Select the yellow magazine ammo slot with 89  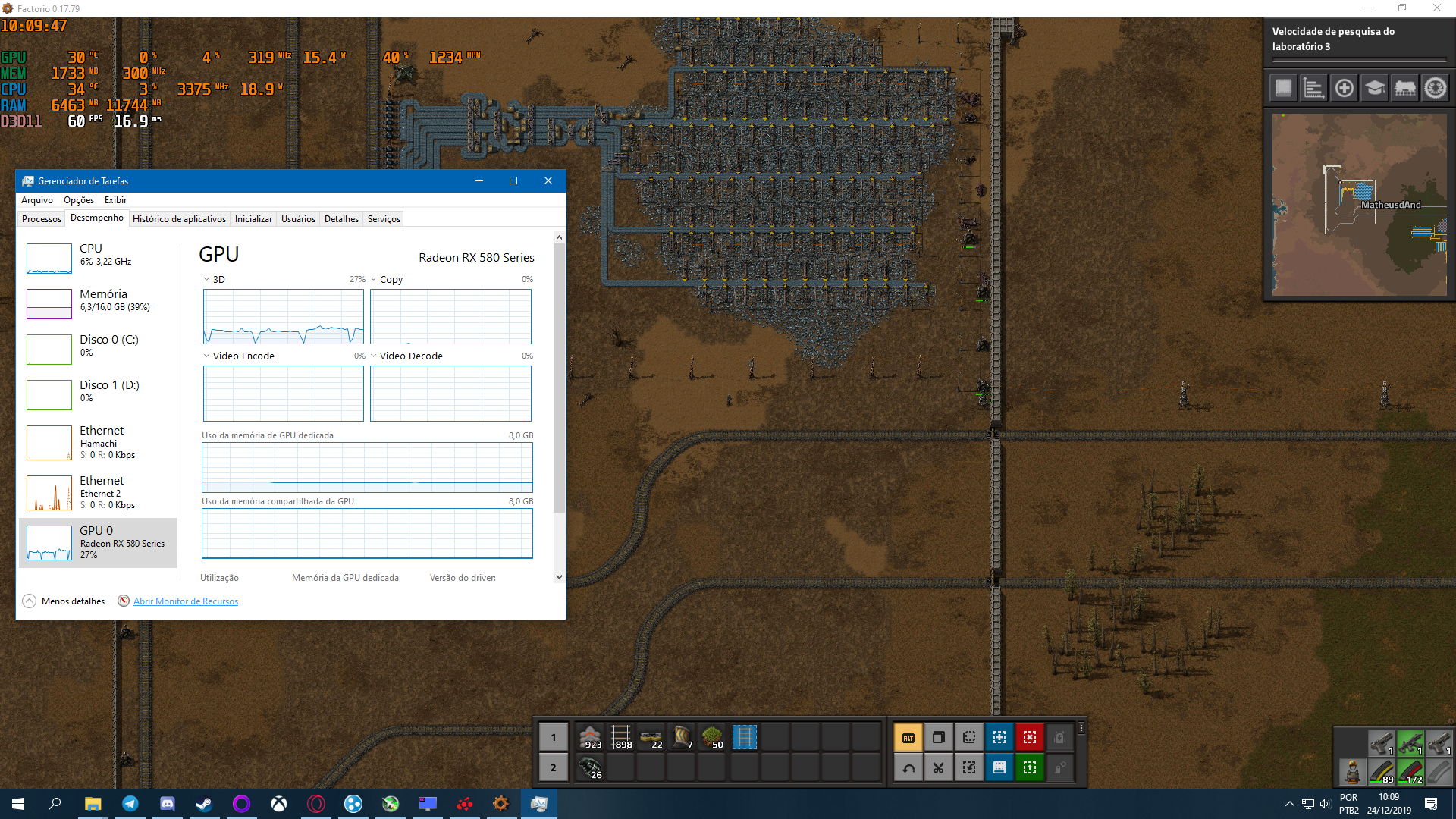[1381, 772]
